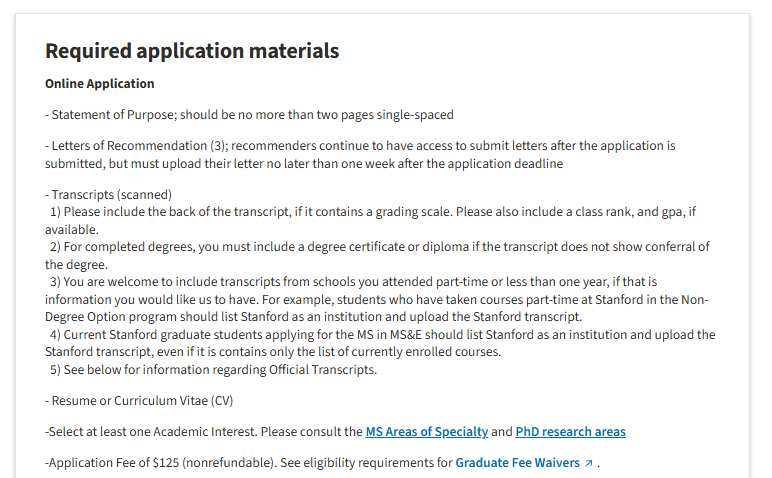Click the Required application materials heading
The width and height of the screenshot is (772, 478).
192,51
